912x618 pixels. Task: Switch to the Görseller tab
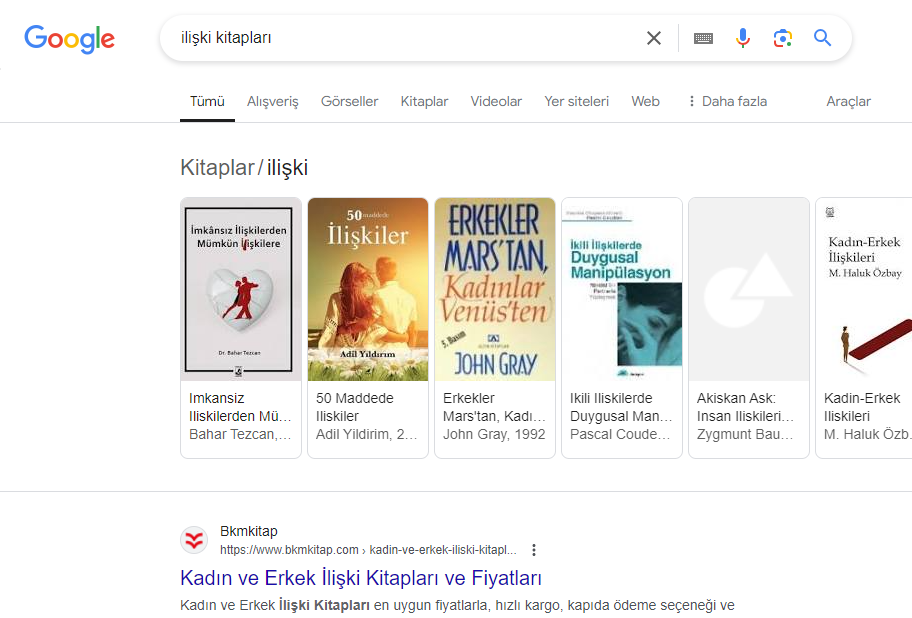350,101
